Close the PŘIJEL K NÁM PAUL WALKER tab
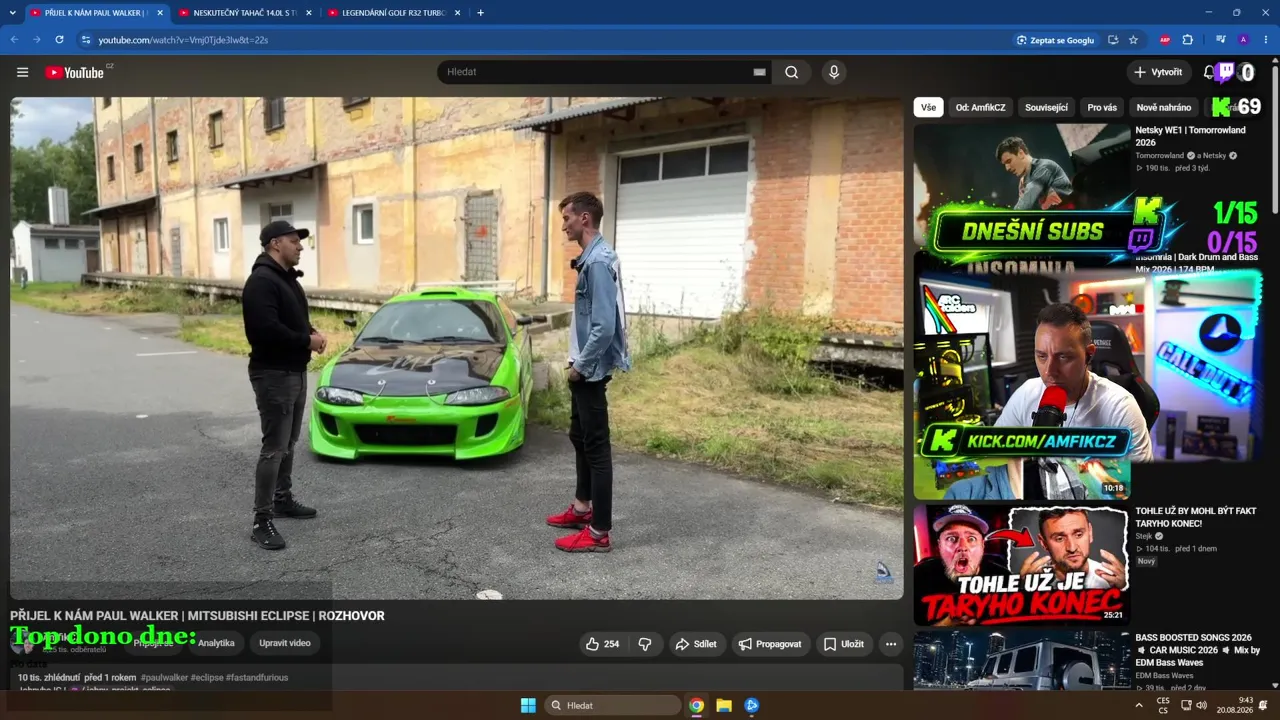1280x720 pixels. 160,13
